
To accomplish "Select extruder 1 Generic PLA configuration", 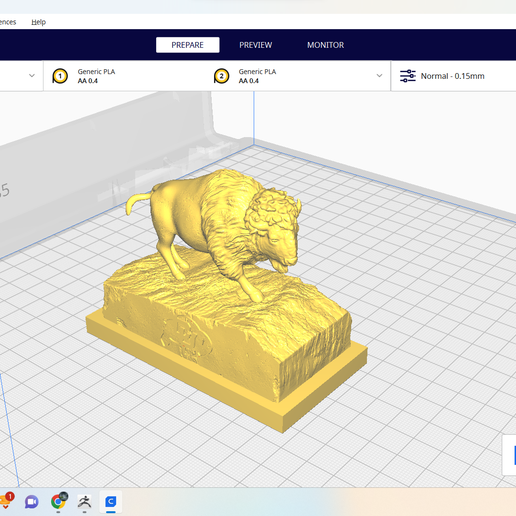I will click(x=84, y=76).
